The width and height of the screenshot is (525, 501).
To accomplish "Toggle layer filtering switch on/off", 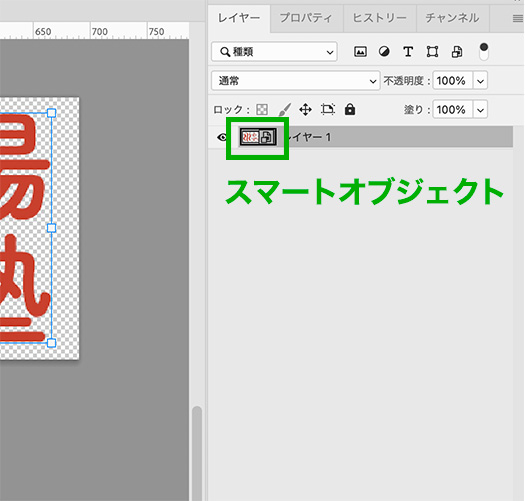I will 484,52.
